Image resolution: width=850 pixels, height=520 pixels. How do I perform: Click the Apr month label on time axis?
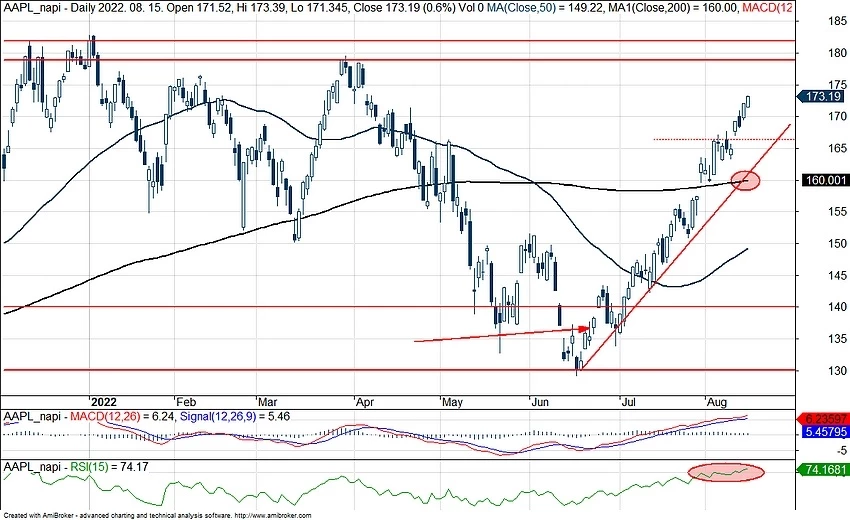[x=365, y=402]
